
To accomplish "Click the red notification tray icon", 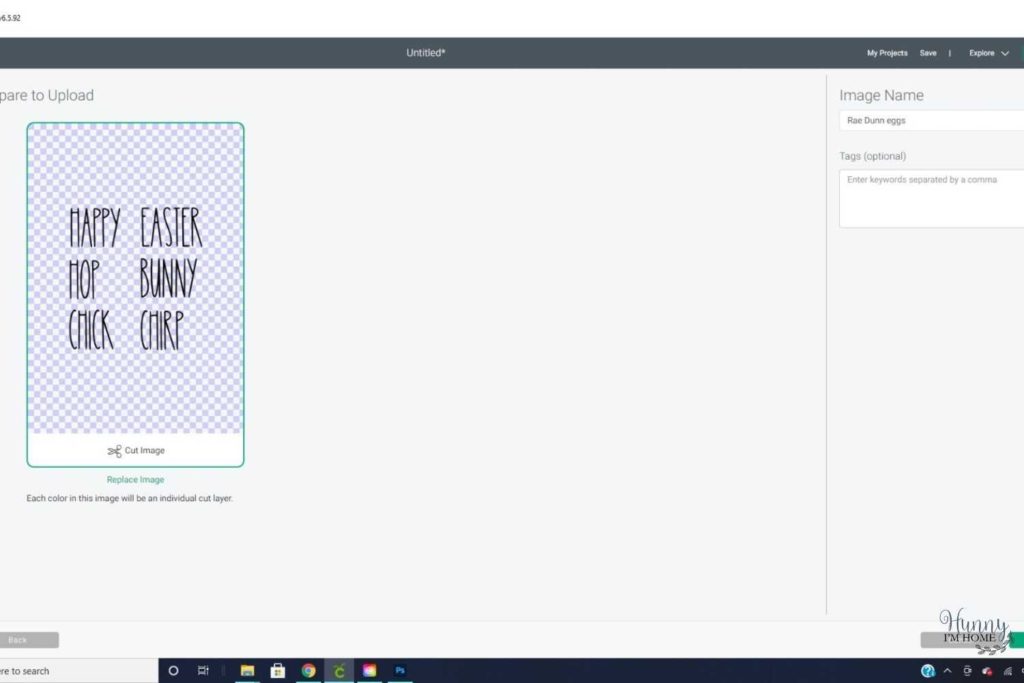I will 987,671.
